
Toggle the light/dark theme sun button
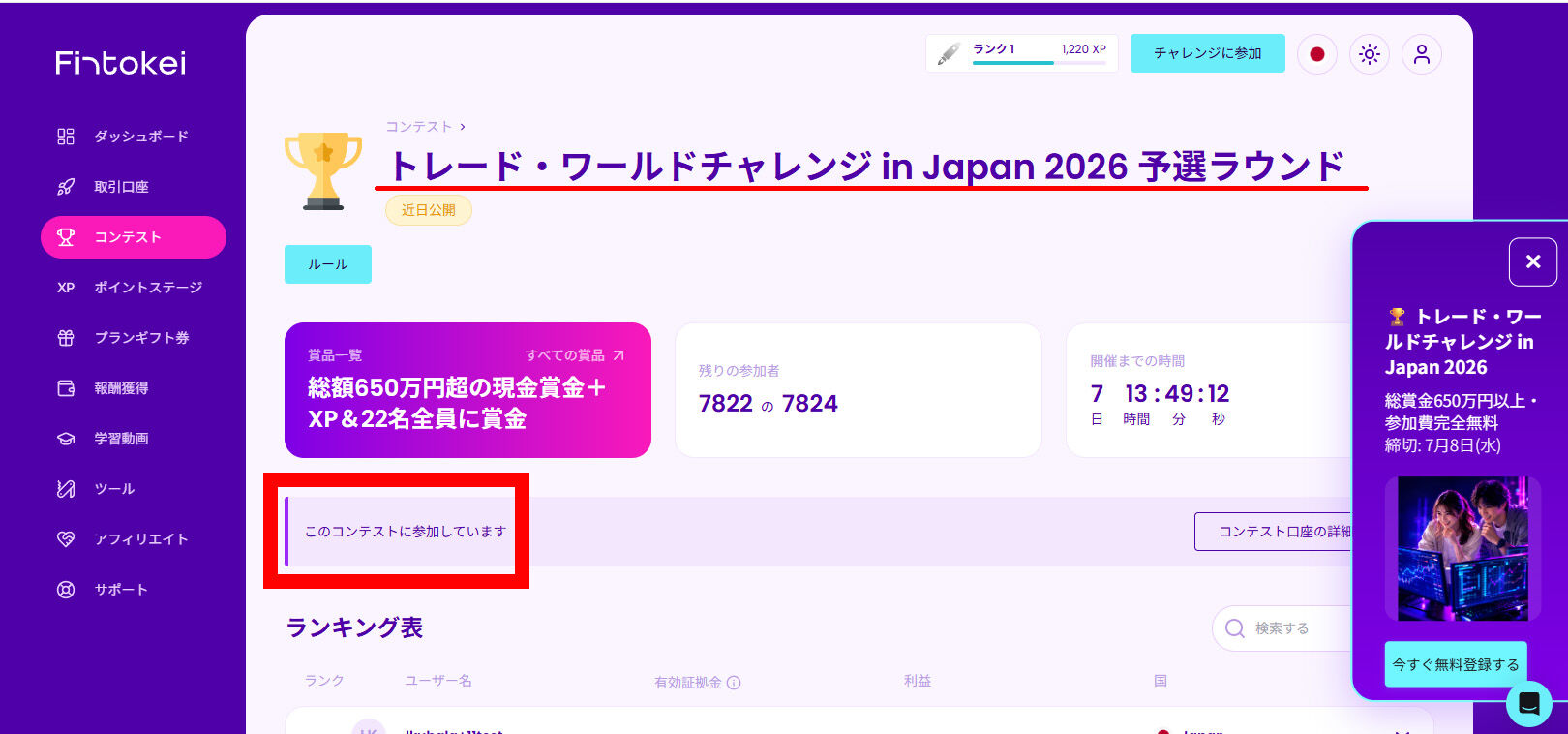coord(1370,54)
